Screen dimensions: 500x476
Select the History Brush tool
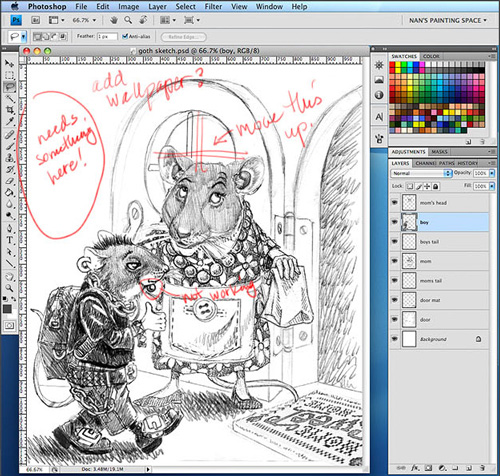point(10,169)
